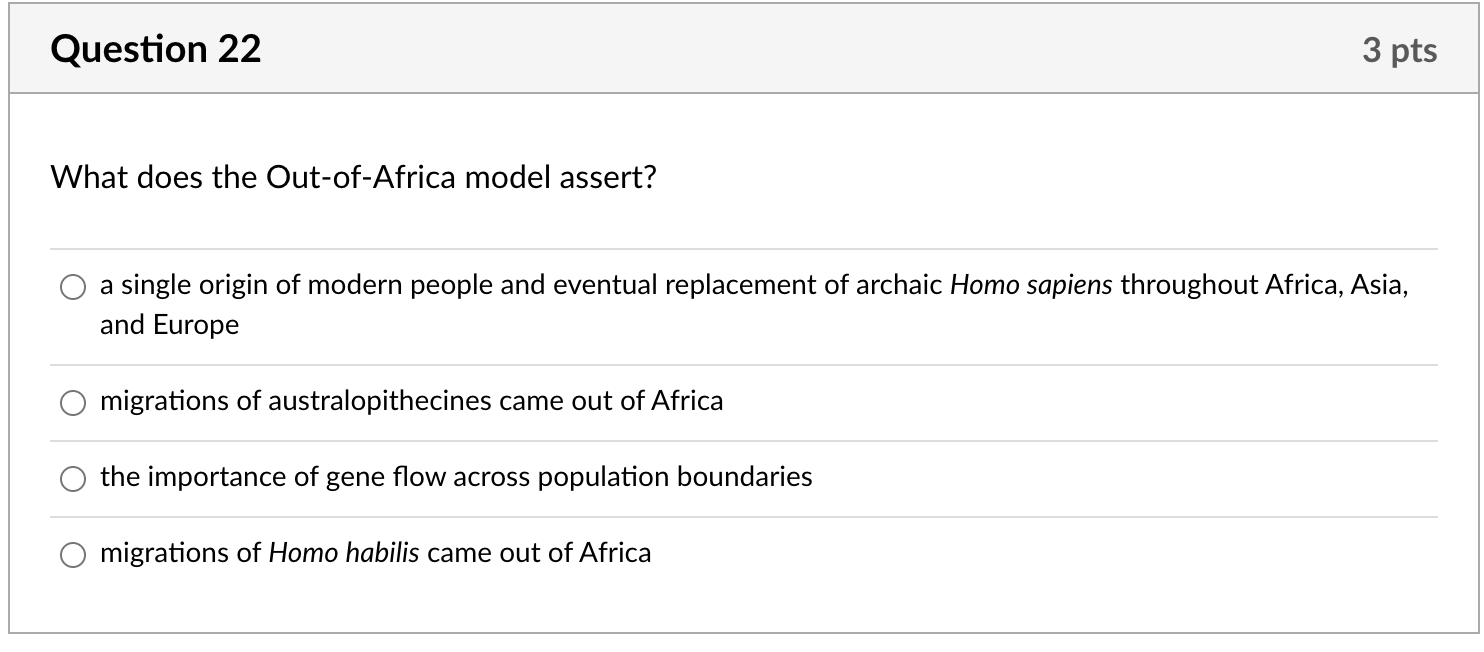The width and height of the screenshot is (1484, 652).
Task: Click the italic Homo habilis text
Action: pos(345,552)
